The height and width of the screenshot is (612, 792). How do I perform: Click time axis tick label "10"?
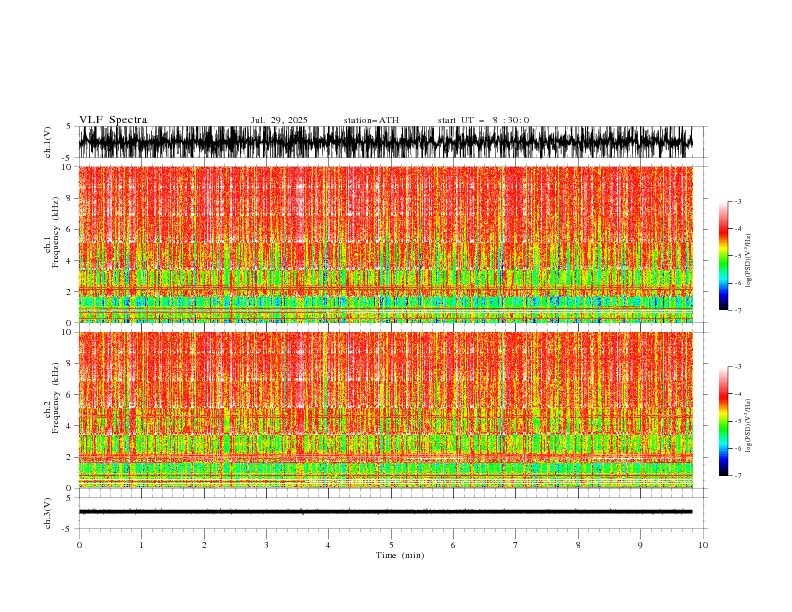click(x=703, y=545)
